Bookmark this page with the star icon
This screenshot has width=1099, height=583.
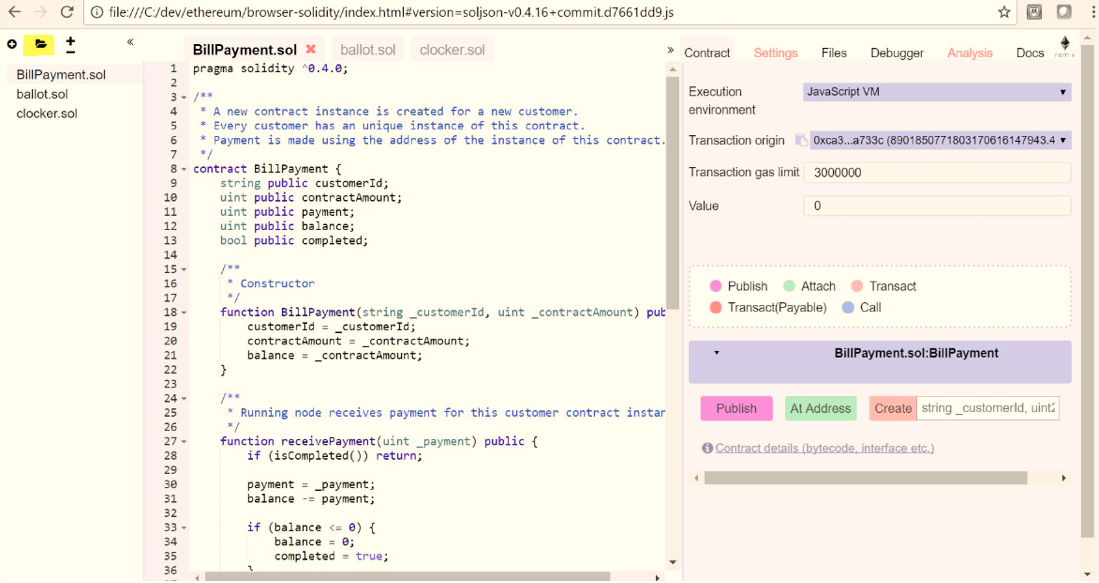(x=1004, y=12)
